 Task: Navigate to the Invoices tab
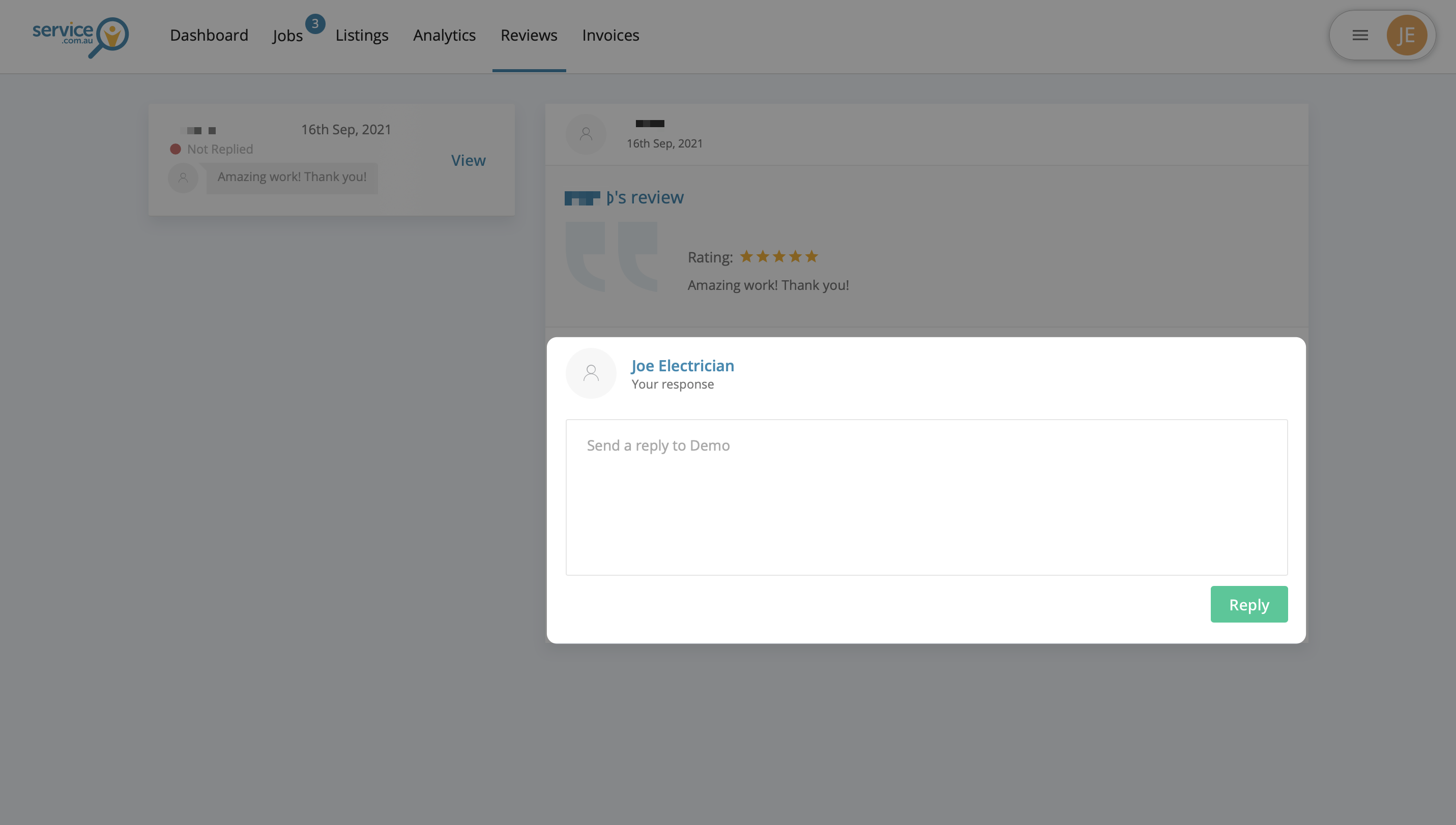(x=610, y=35)
